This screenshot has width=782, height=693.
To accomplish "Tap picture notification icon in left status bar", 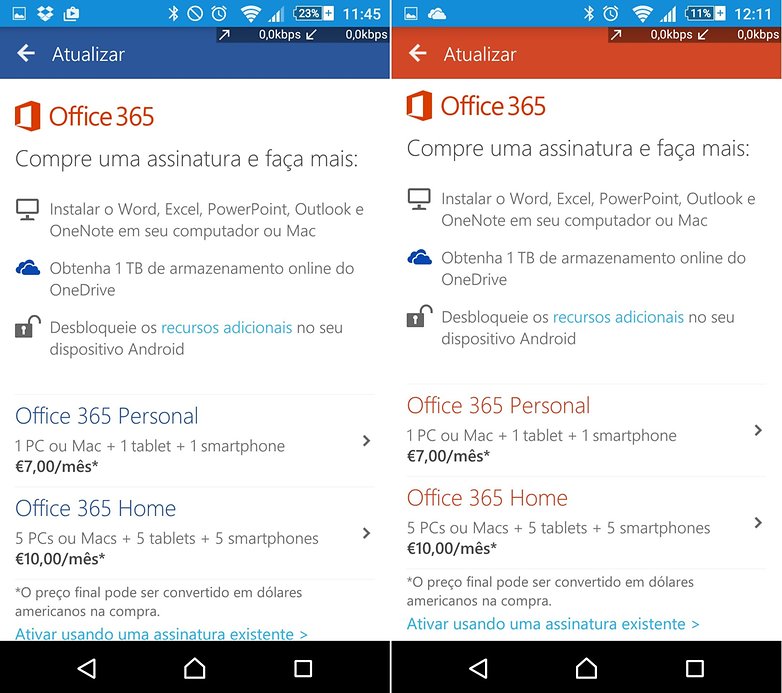I will tap(19, 13).
